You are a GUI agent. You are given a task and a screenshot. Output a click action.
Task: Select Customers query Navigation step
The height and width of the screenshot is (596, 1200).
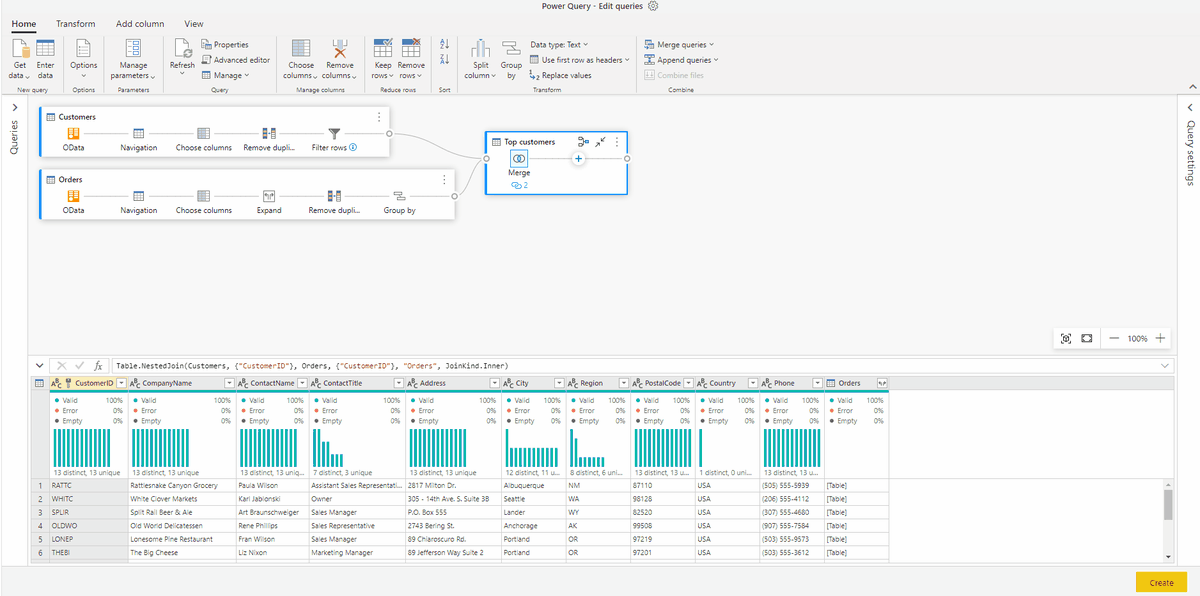tap(139, 139)
